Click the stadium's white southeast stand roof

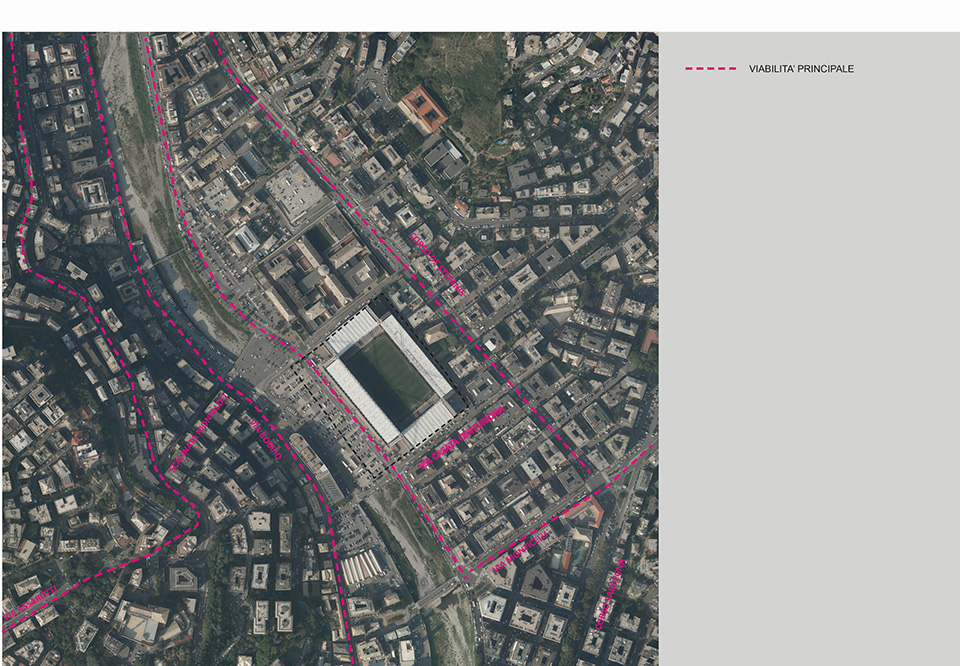pos(428,423)
